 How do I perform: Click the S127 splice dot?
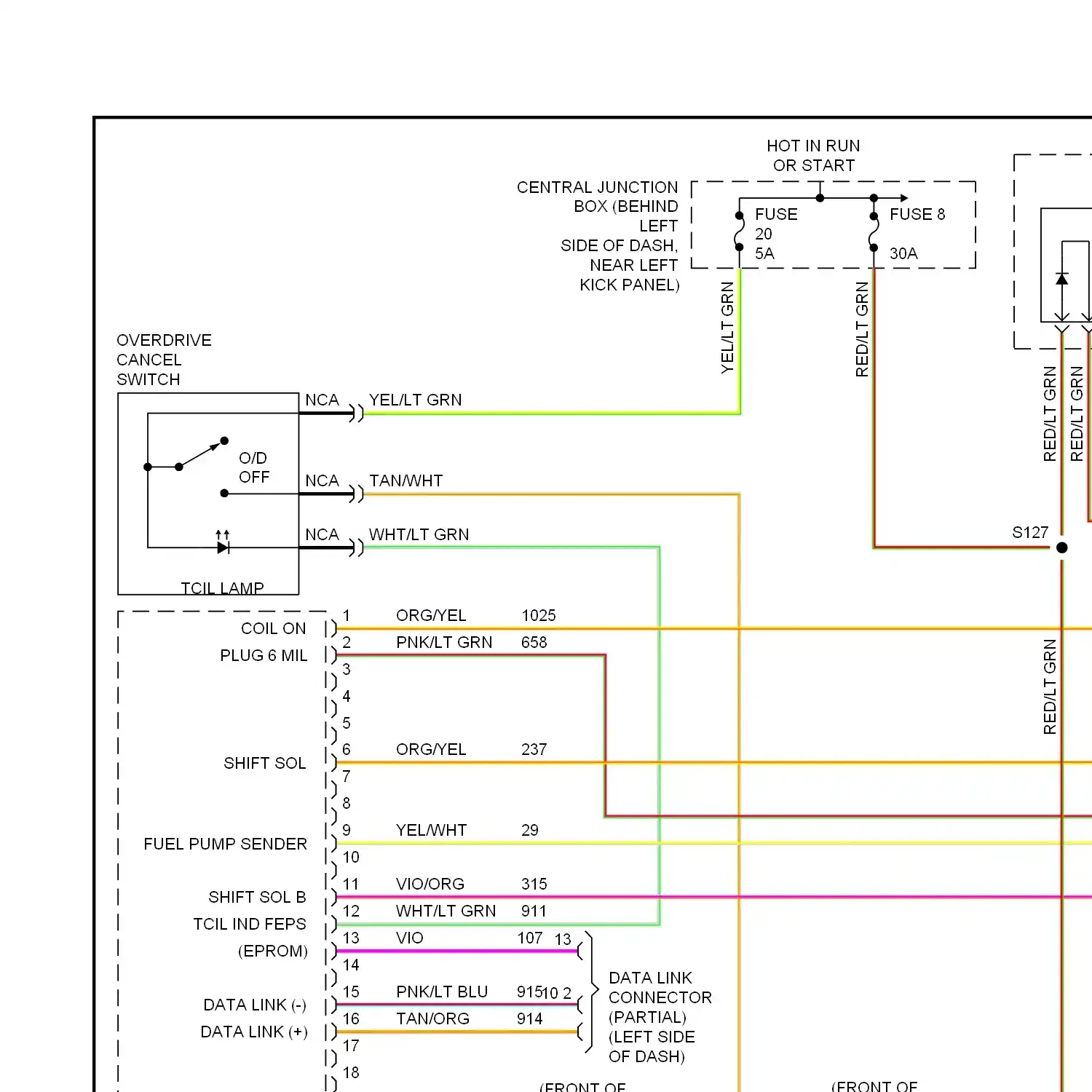(x=1062, y=547)
